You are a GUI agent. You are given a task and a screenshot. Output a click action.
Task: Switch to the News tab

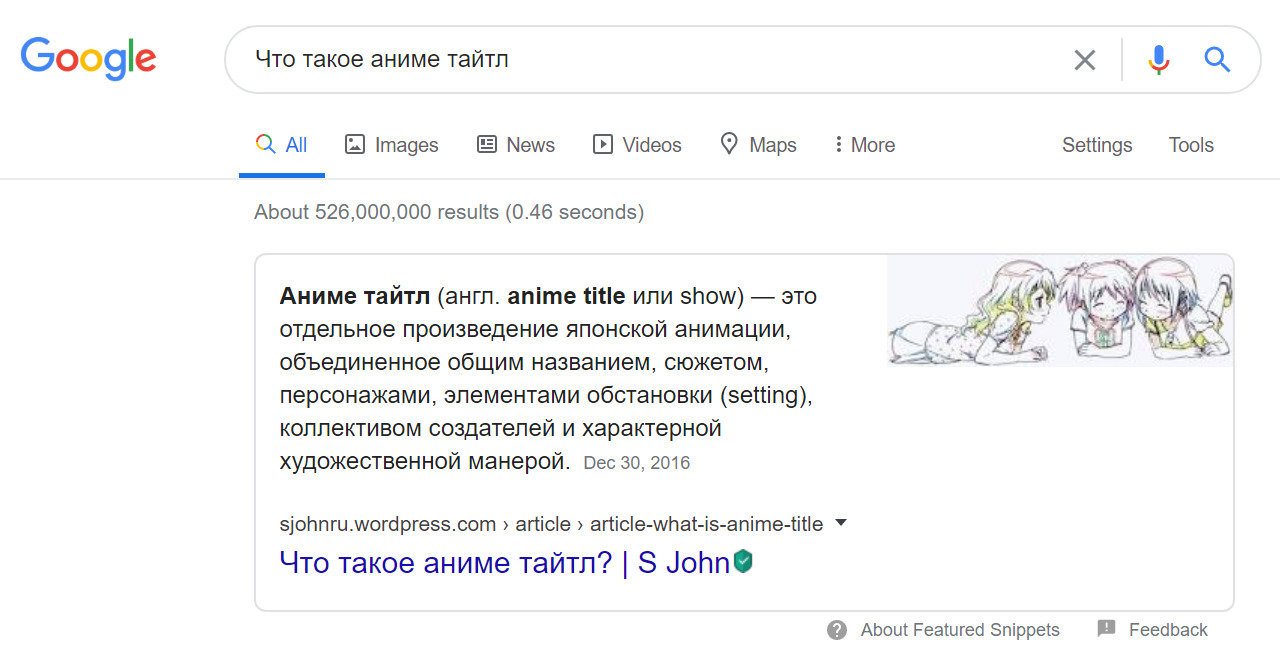click(x=516, y=145)
